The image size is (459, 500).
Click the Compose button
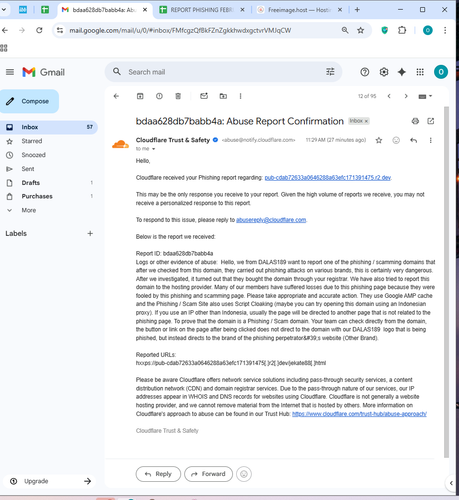[x=29, y=101]
